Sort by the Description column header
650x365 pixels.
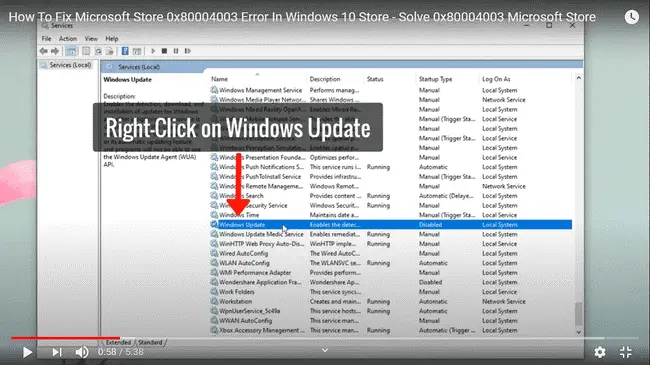[325, 79]
